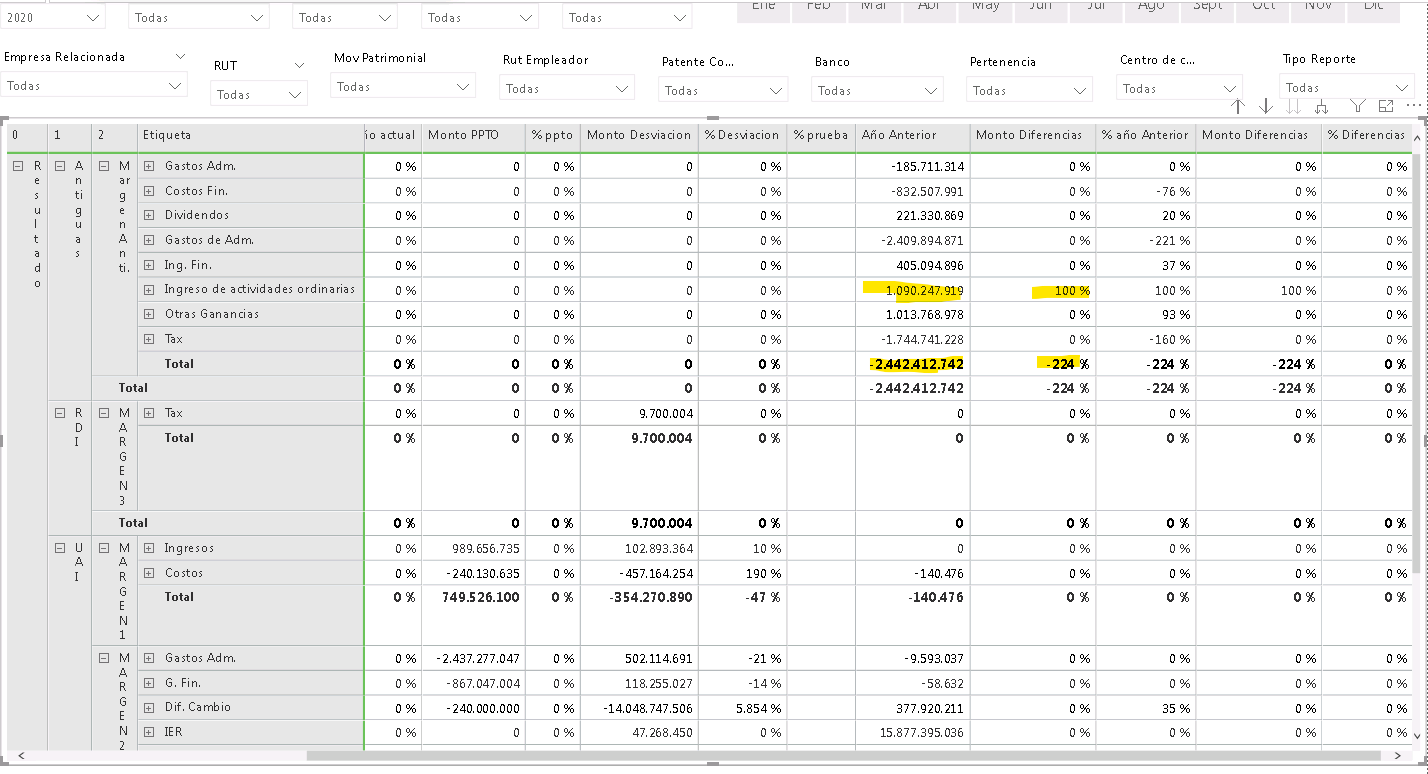Click the Etiqueta column header
1428x774 pixels.
pos(250,135)
